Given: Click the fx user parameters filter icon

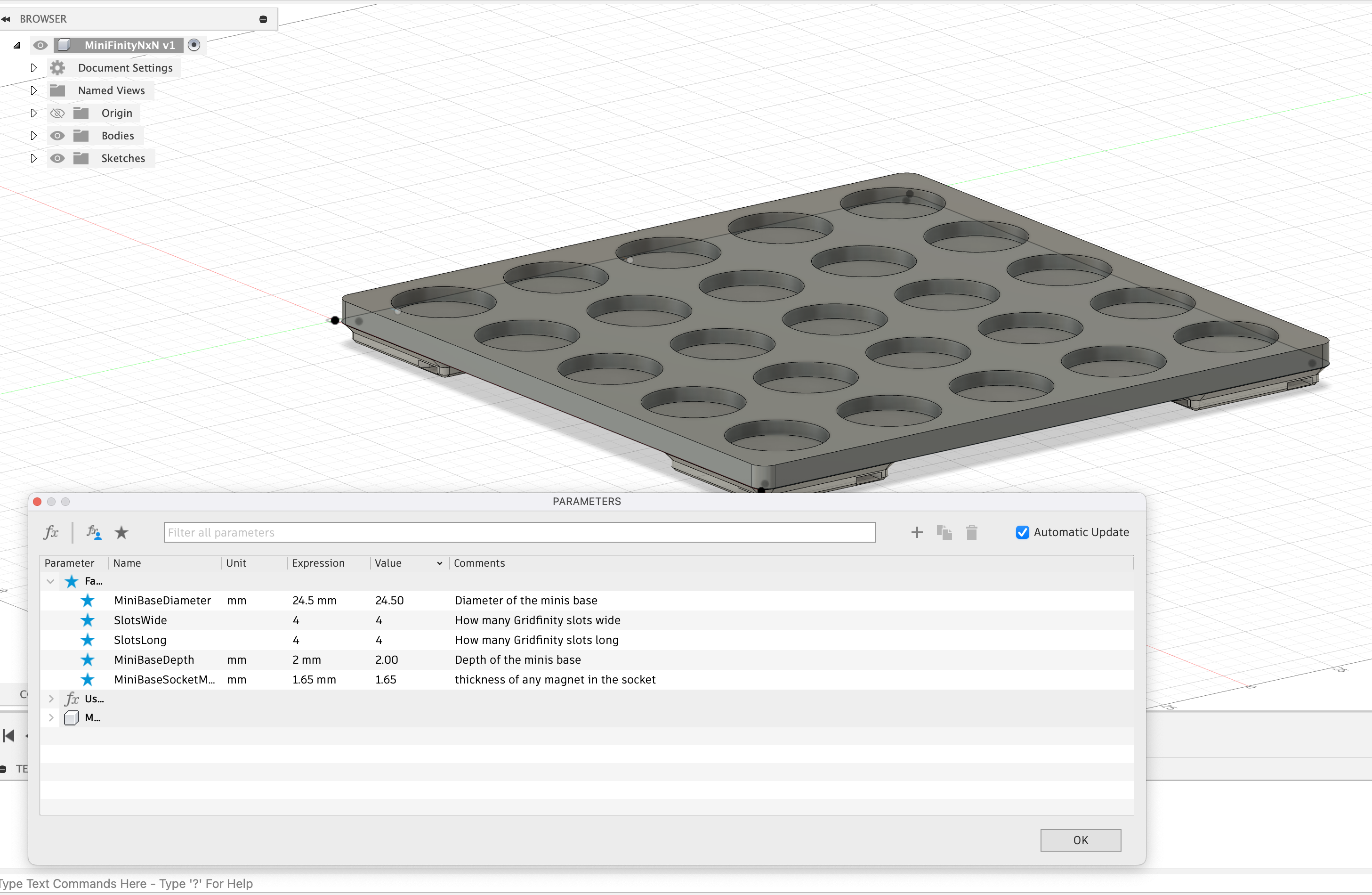Looking at the screenshot, I should pyautogui.click(x=51, y=532).
